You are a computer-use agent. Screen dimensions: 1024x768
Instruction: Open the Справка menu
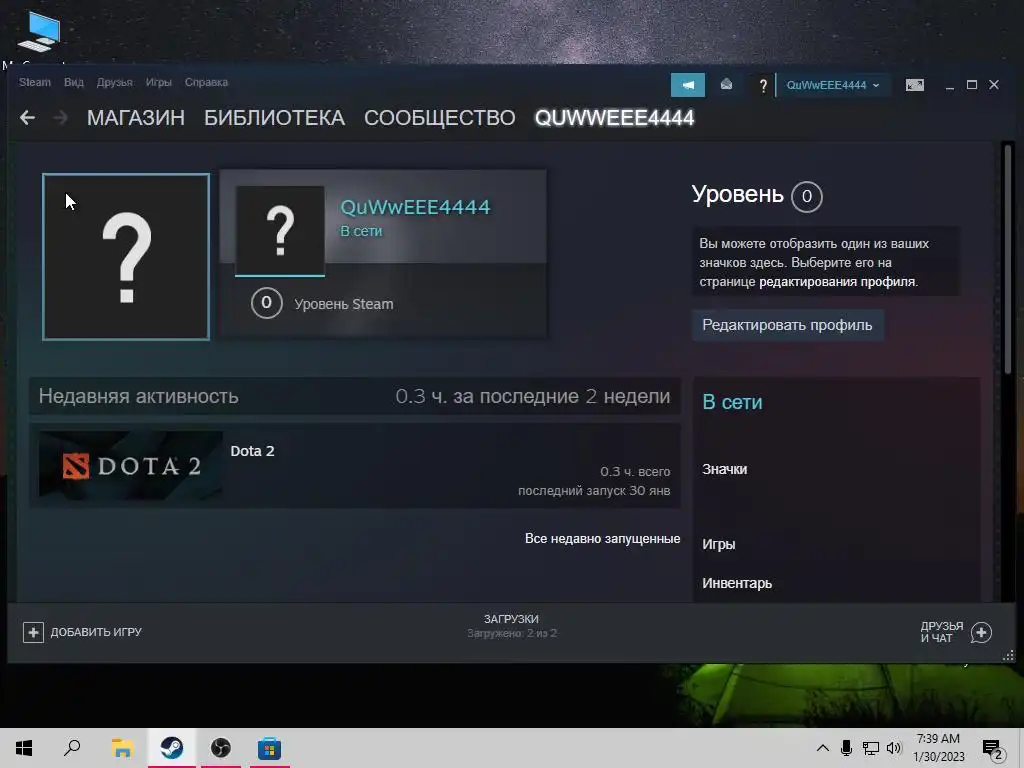point(206,82)
